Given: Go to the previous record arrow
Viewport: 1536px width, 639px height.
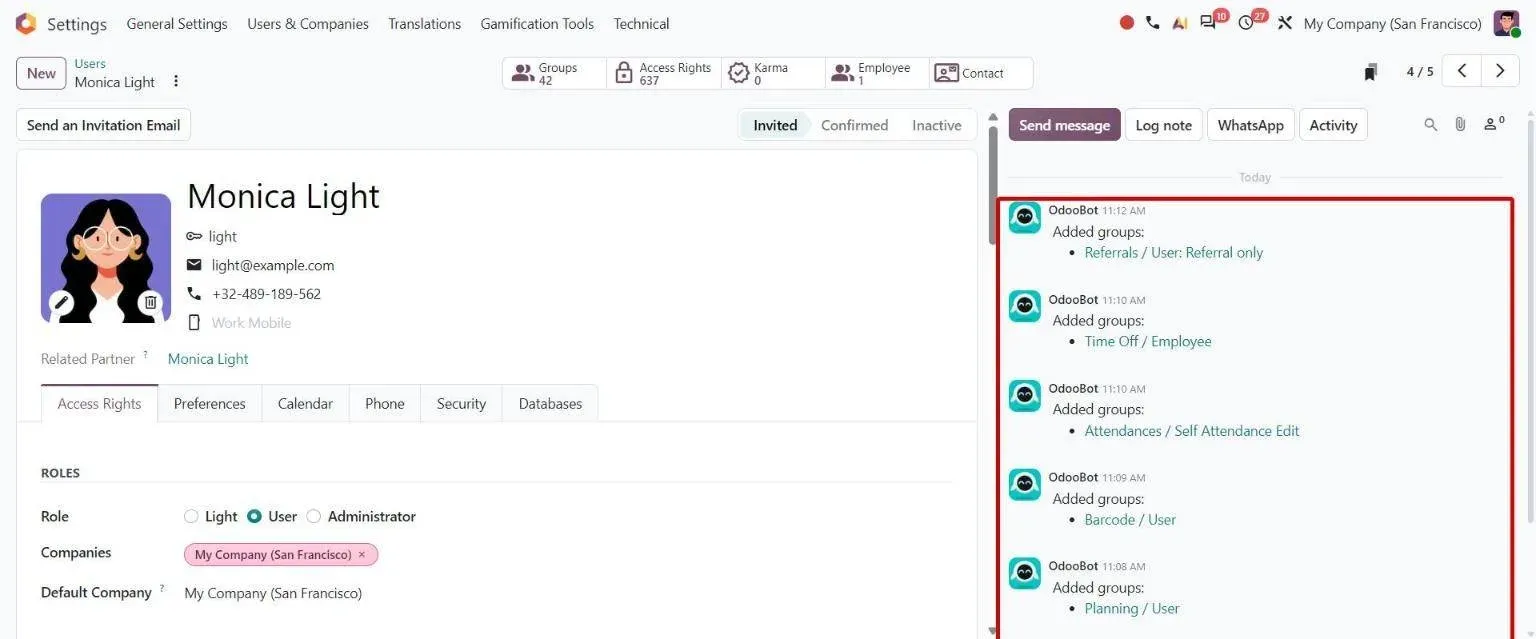Looking at the screenshot, I should [1462, 71].
